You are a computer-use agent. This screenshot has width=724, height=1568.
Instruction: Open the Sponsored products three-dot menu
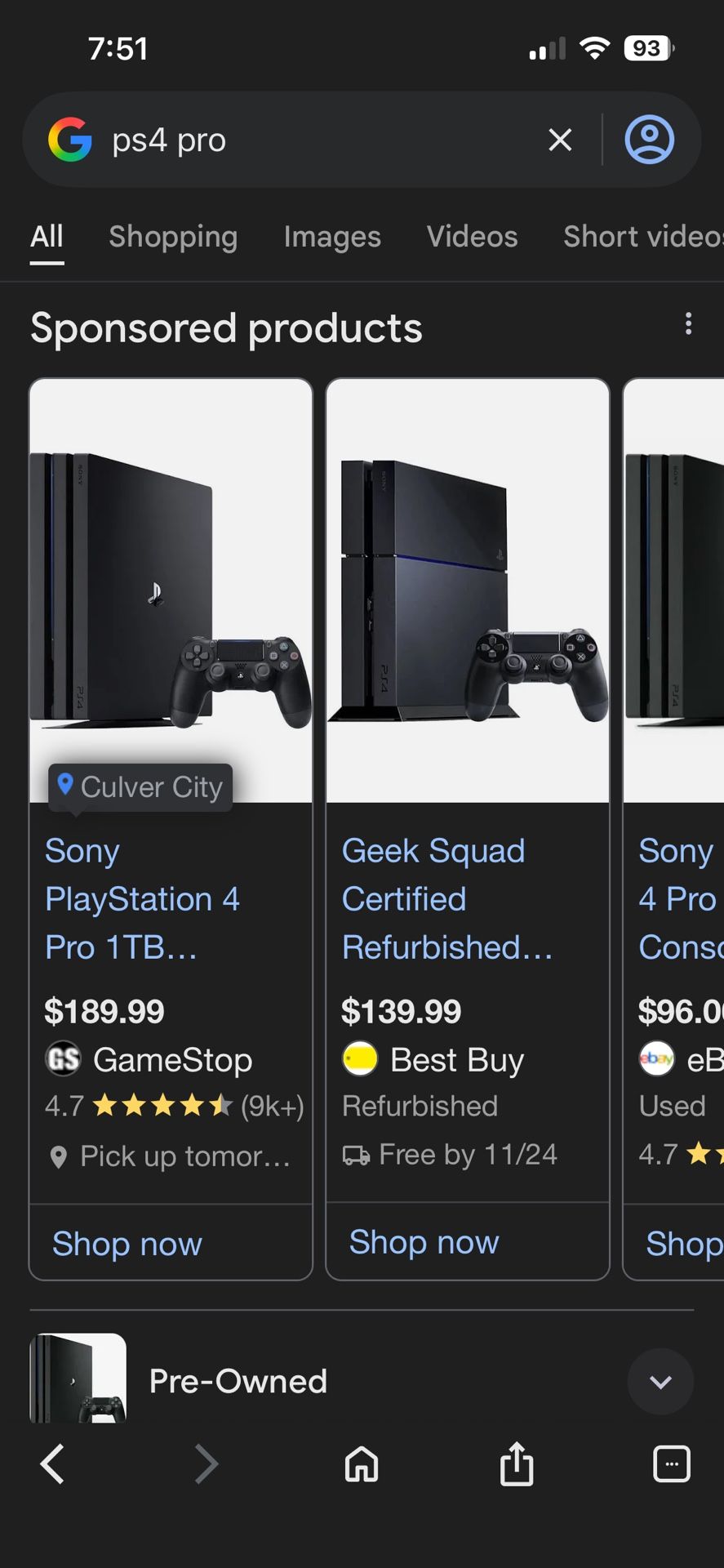click(x=688, y=324)
